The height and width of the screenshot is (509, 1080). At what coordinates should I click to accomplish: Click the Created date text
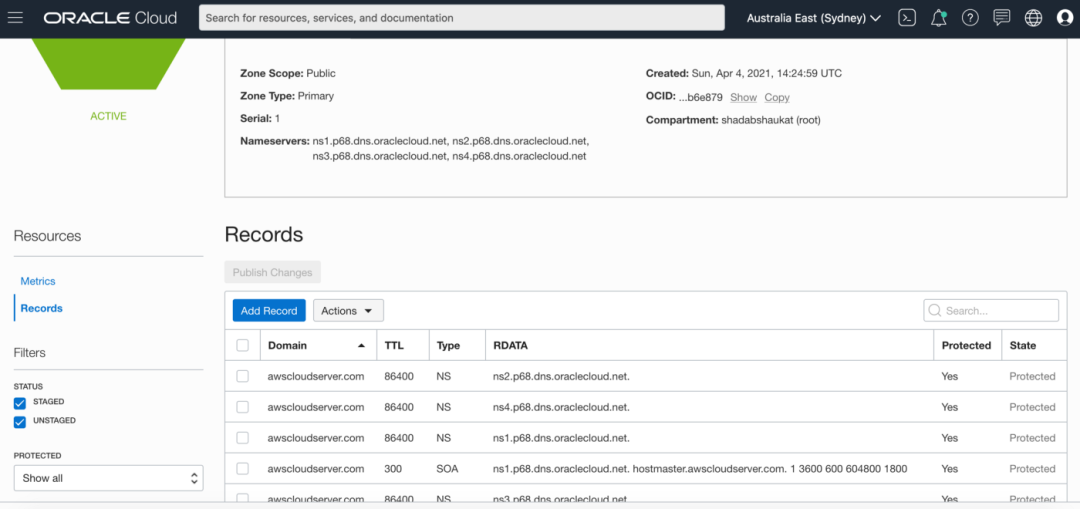tap(744, 73)
